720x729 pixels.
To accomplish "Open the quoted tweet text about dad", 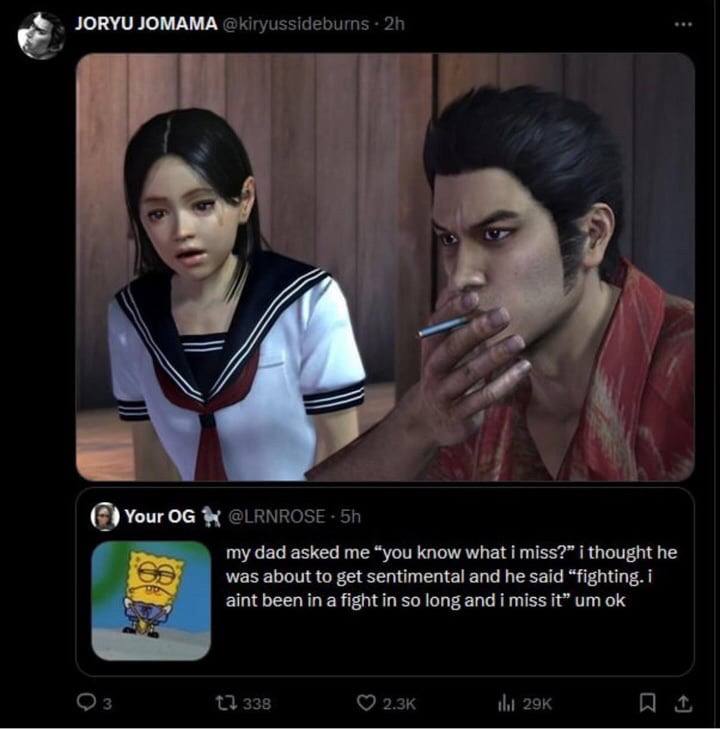I will click(451, 577).
